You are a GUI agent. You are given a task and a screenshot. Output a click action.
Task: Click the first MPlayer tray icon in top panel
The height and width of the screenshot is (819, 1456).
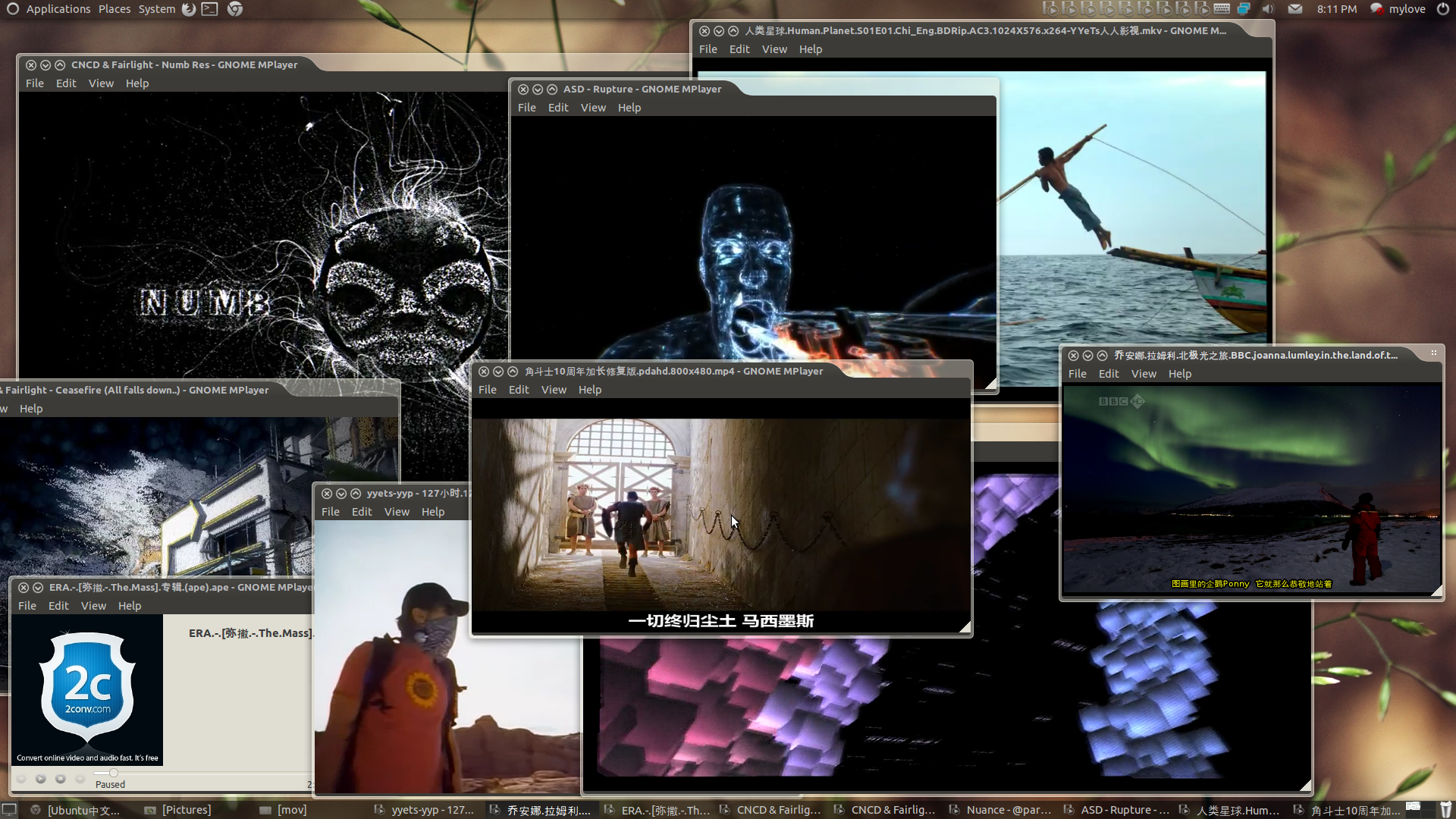pyautogui.click(x=1050, y=9)
